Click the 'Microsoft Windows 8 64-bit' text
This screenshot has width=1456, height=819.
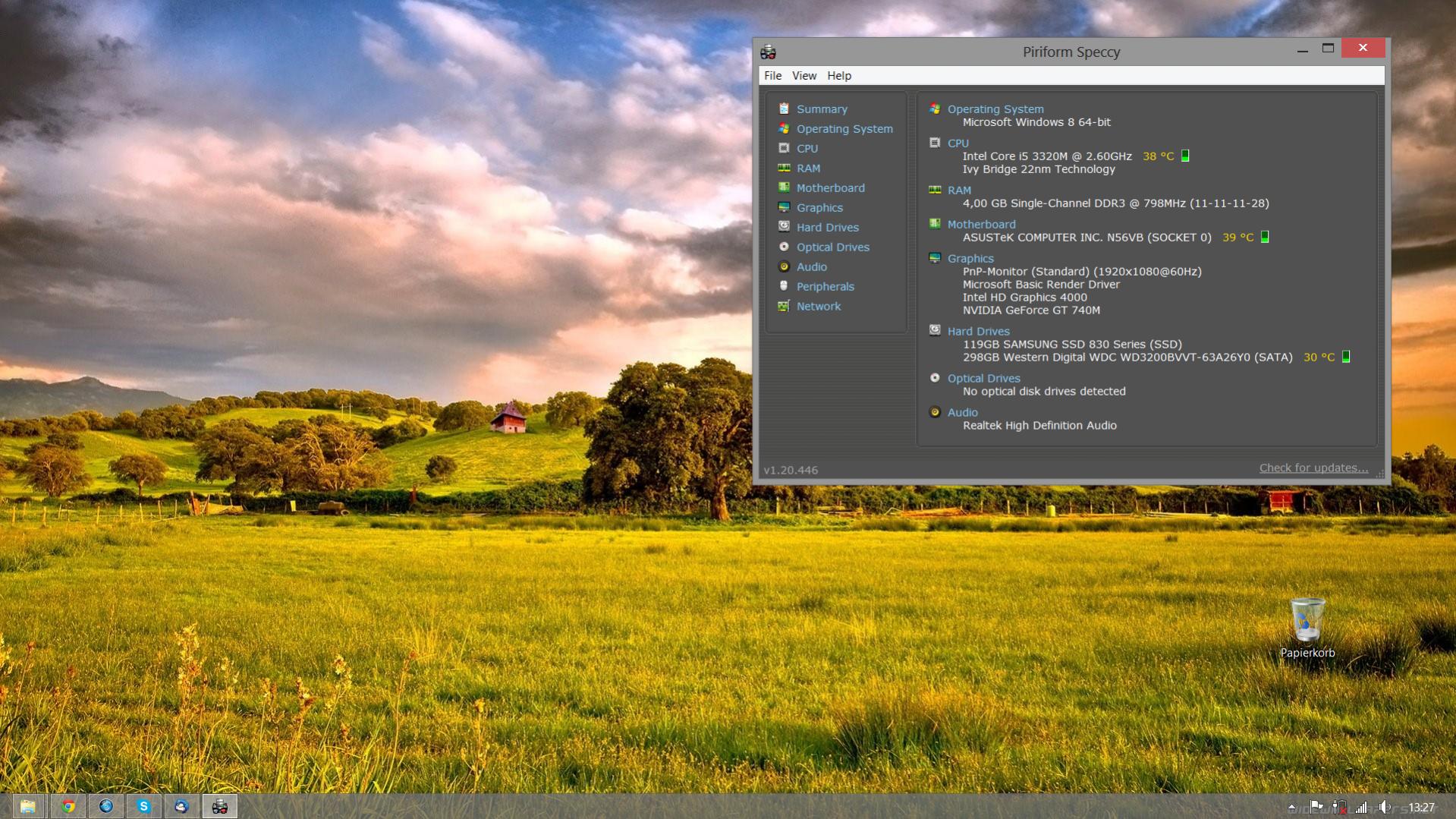1036,122
